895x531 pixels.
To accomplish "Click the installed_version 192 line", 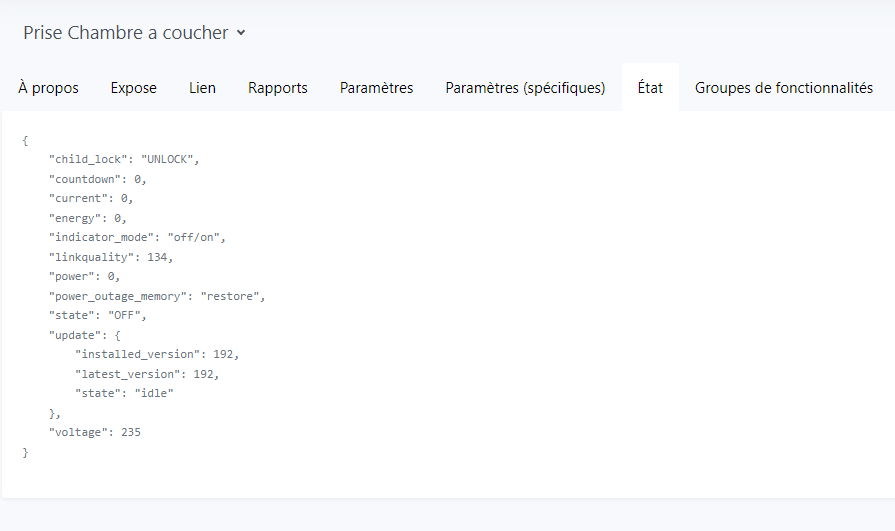I will (157, 355).
